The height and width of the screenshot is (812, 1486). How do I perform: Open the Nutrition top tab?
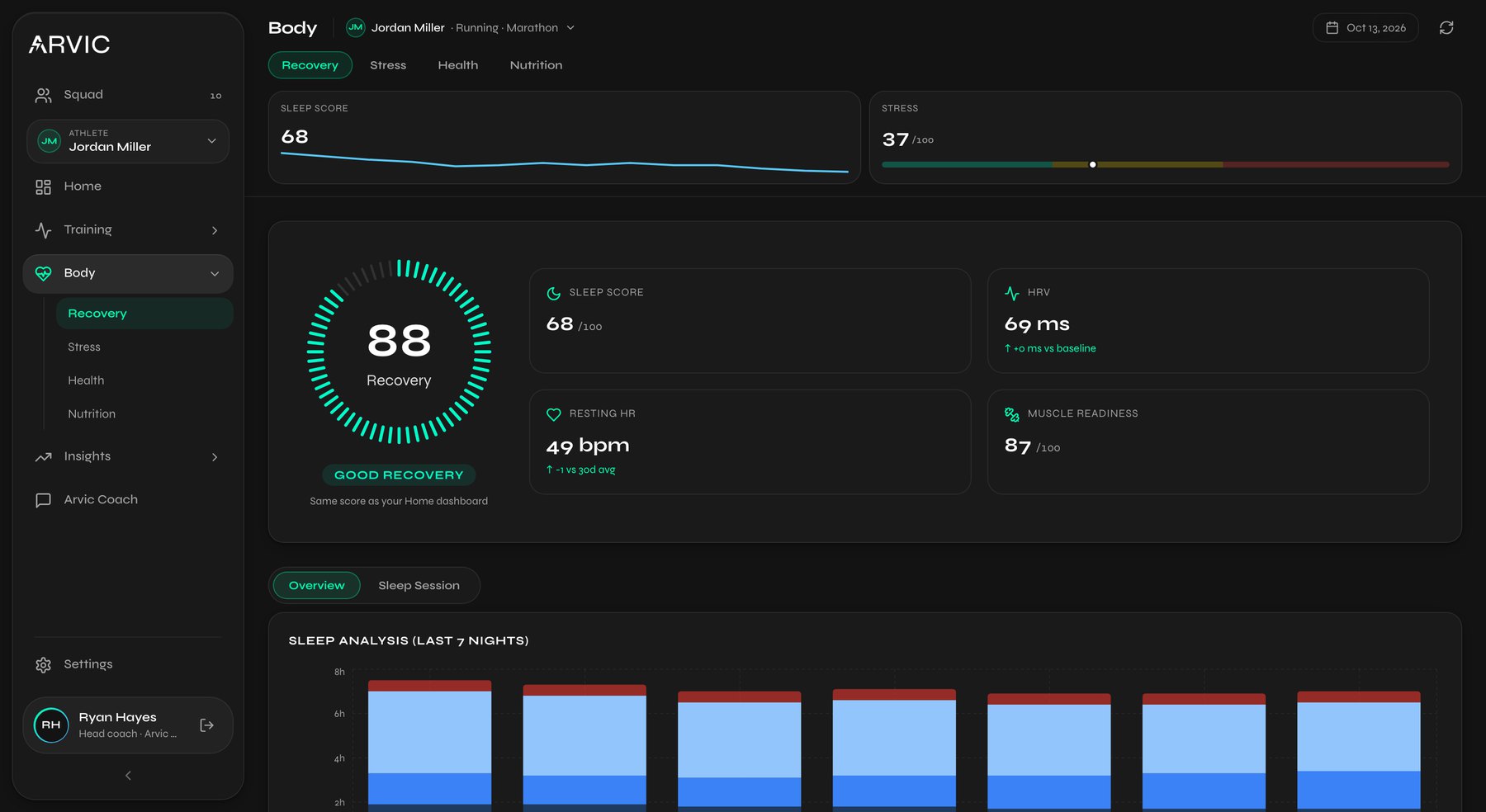coord(536,65)
